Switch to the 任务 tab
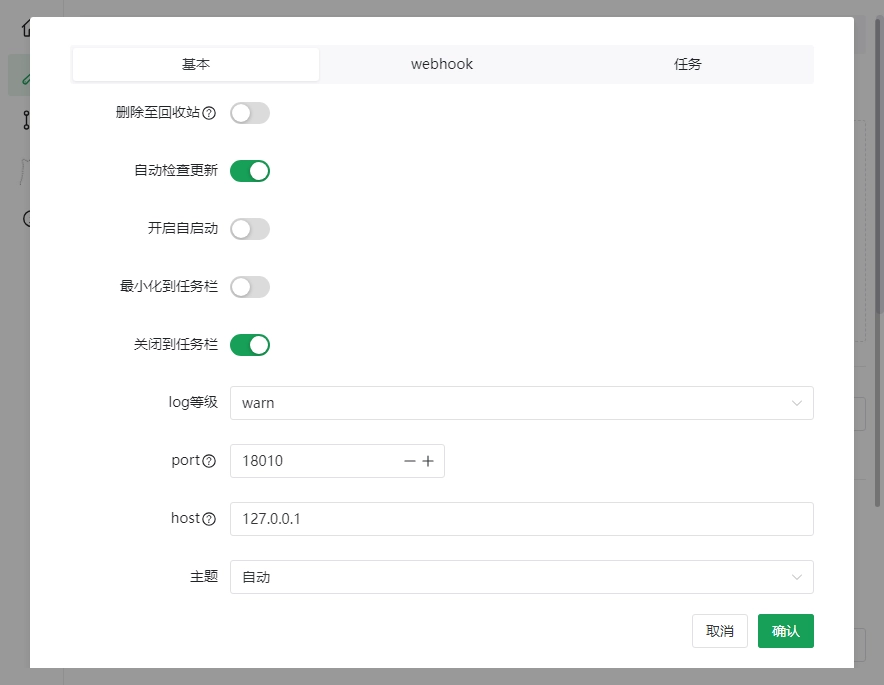The width and height of the screenshot is (884, 685). tap(688, 64)
